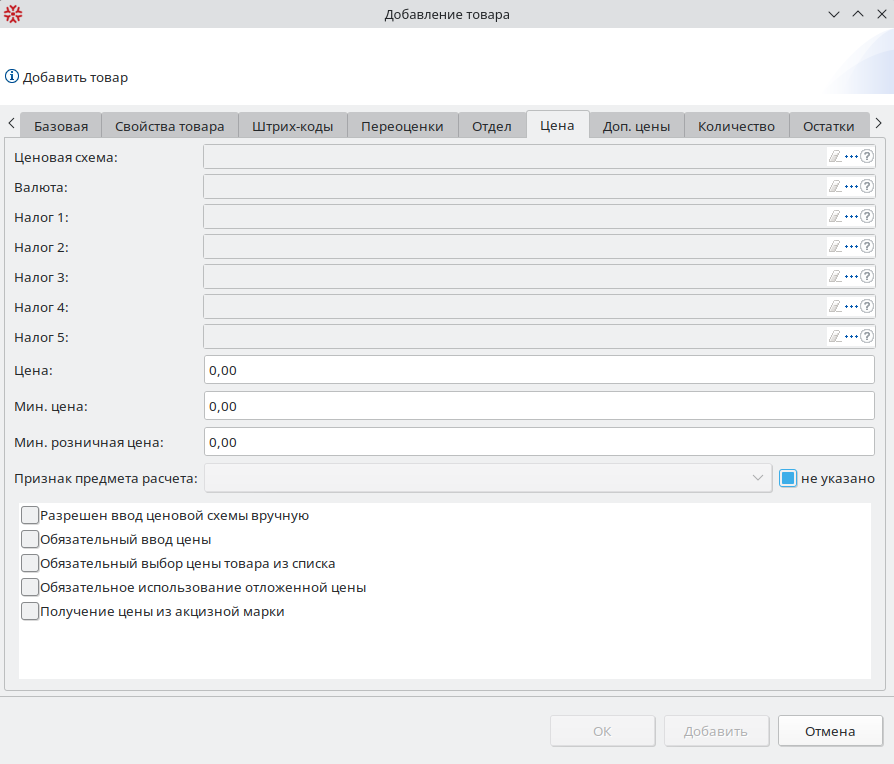Open the three-dots selector for Налог 3
Image resolution: width=894 pixels, height=764 pixels.
pyautogui.click(x=852, y=277)
